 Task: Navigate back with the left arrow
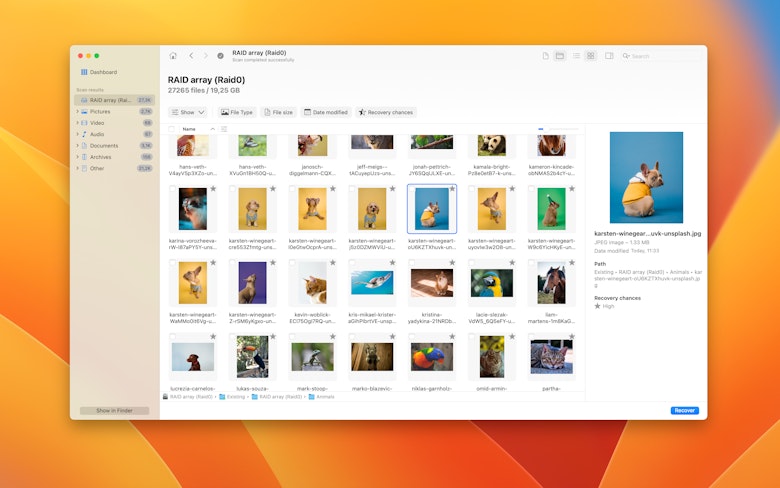click(191, 56)
